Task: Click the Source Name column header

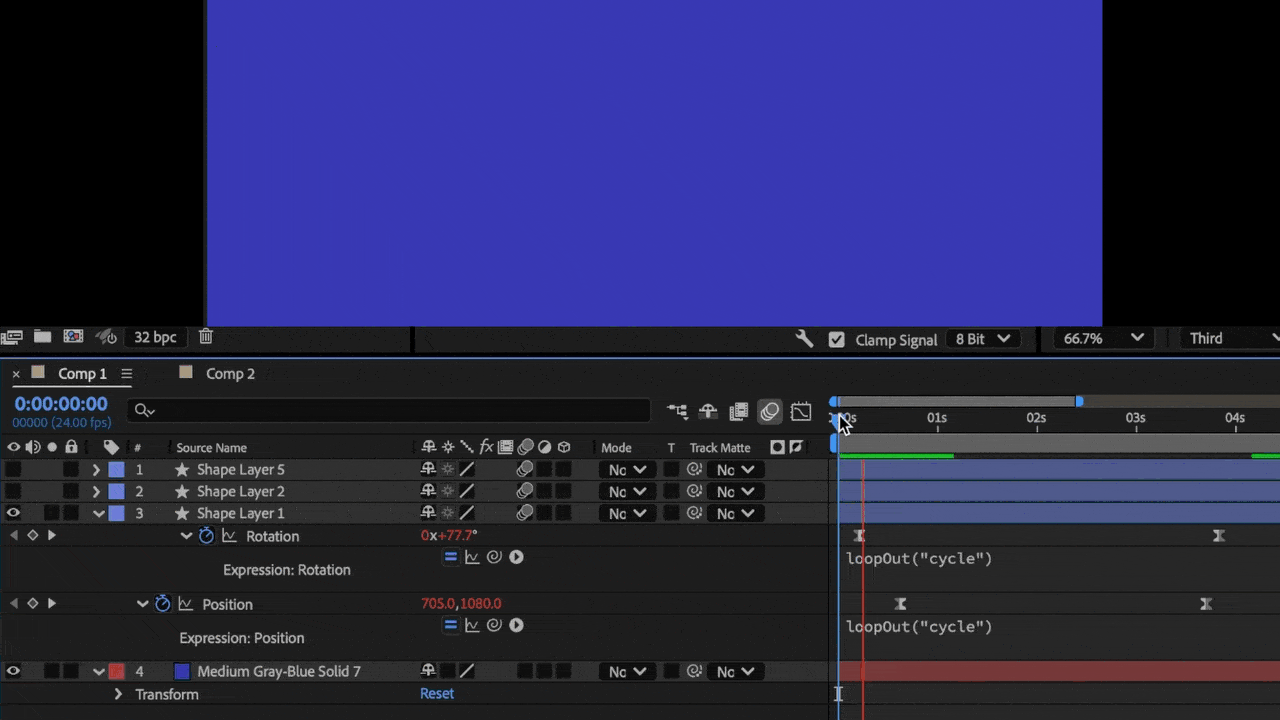Action: pos(211,448)
